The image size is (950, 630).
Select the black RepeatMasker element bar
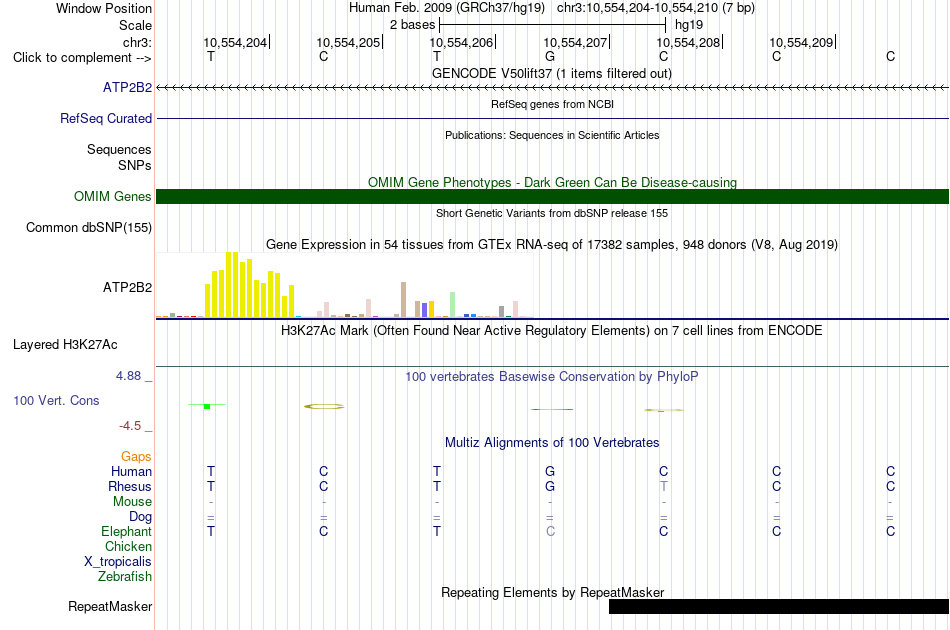tap(779, 606)
